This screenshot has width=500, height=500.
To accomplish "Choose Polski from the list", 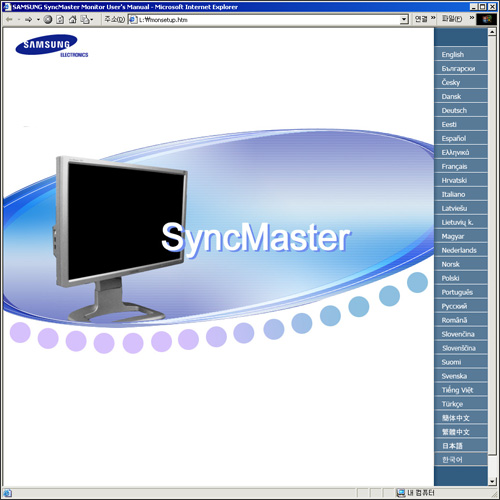I will point(461,278).
